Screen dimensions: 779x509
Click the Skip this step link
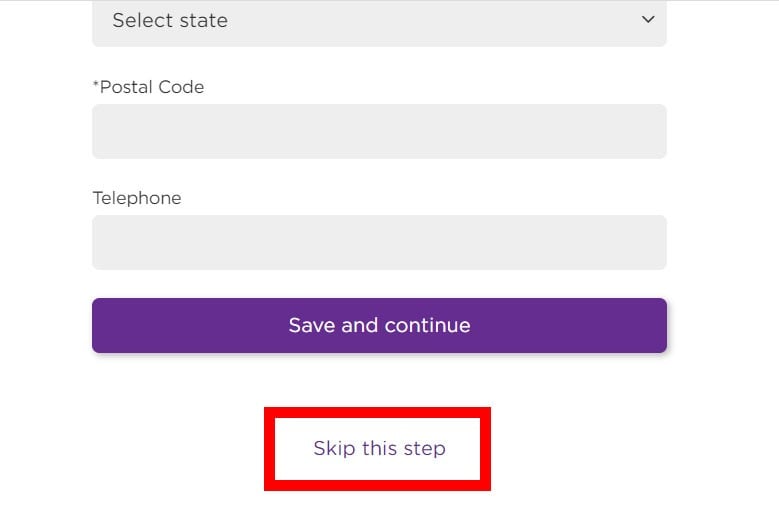(x=379, y=448)
